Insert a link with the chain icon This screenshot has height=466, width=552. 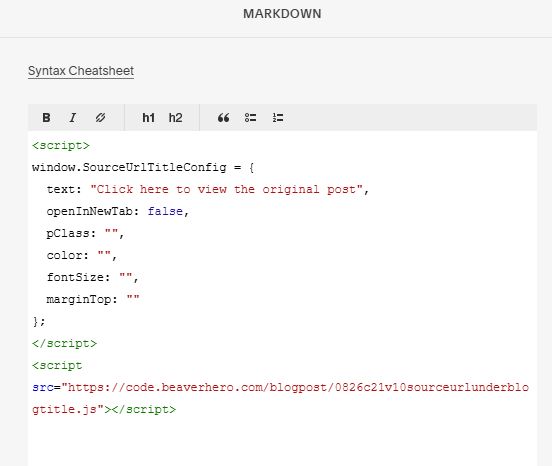(100, 118)
